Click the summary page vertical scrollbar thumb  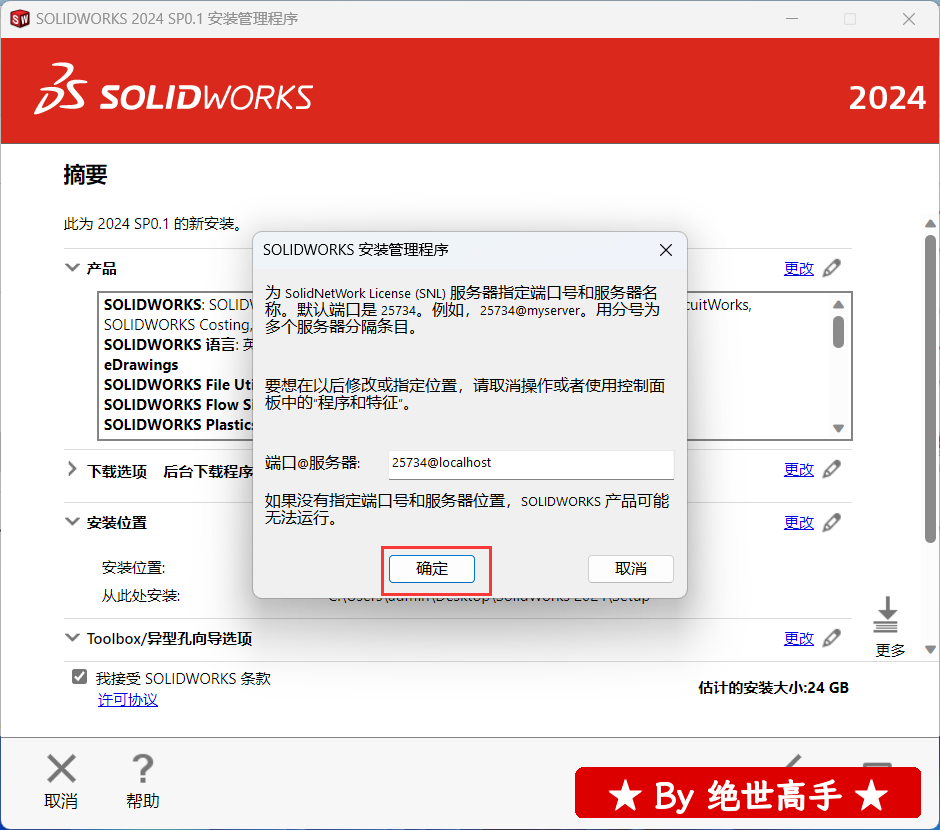[930, 388]
